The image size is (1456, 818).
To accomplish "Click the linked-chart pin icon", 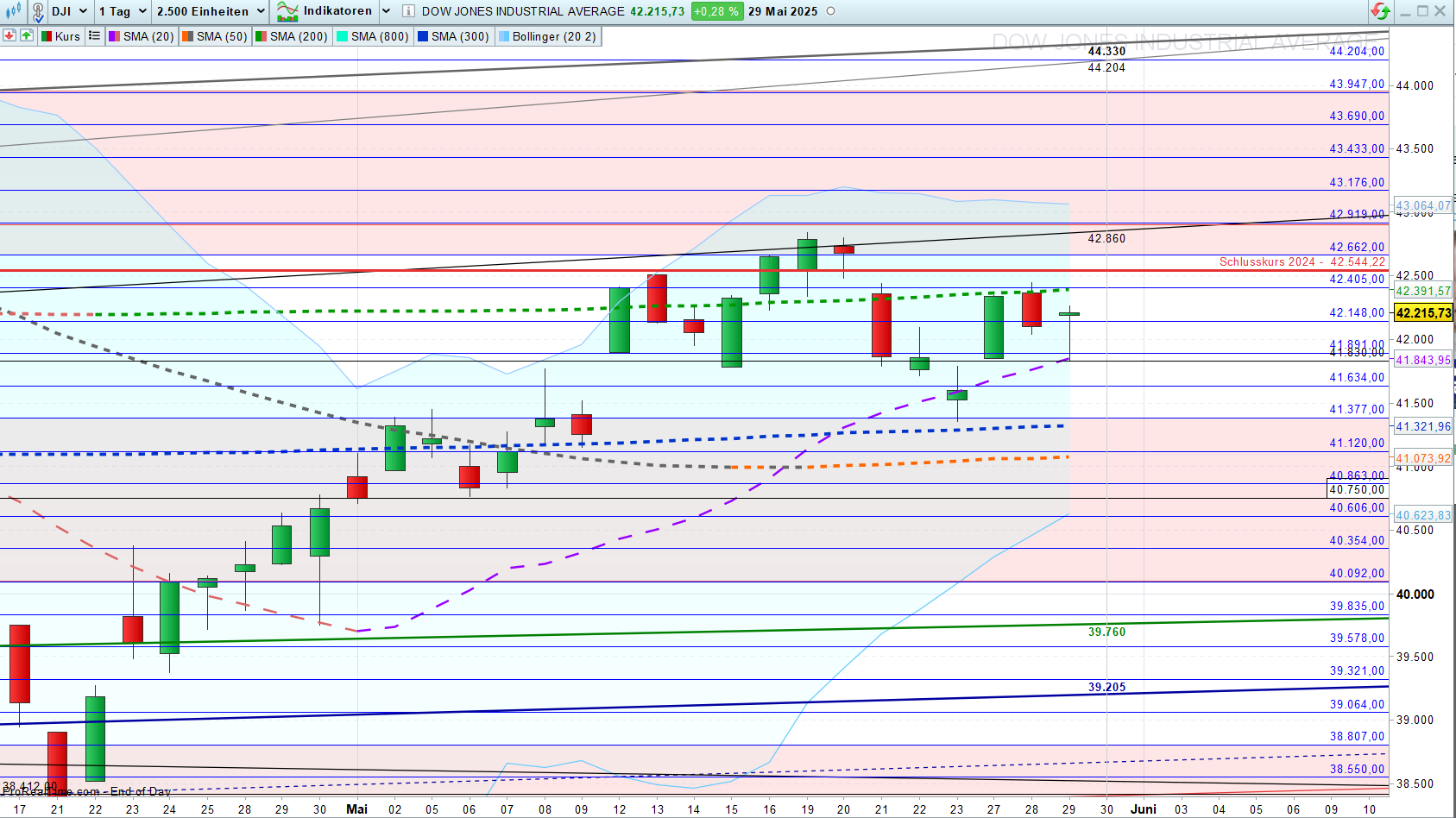I will coord(38,12).
